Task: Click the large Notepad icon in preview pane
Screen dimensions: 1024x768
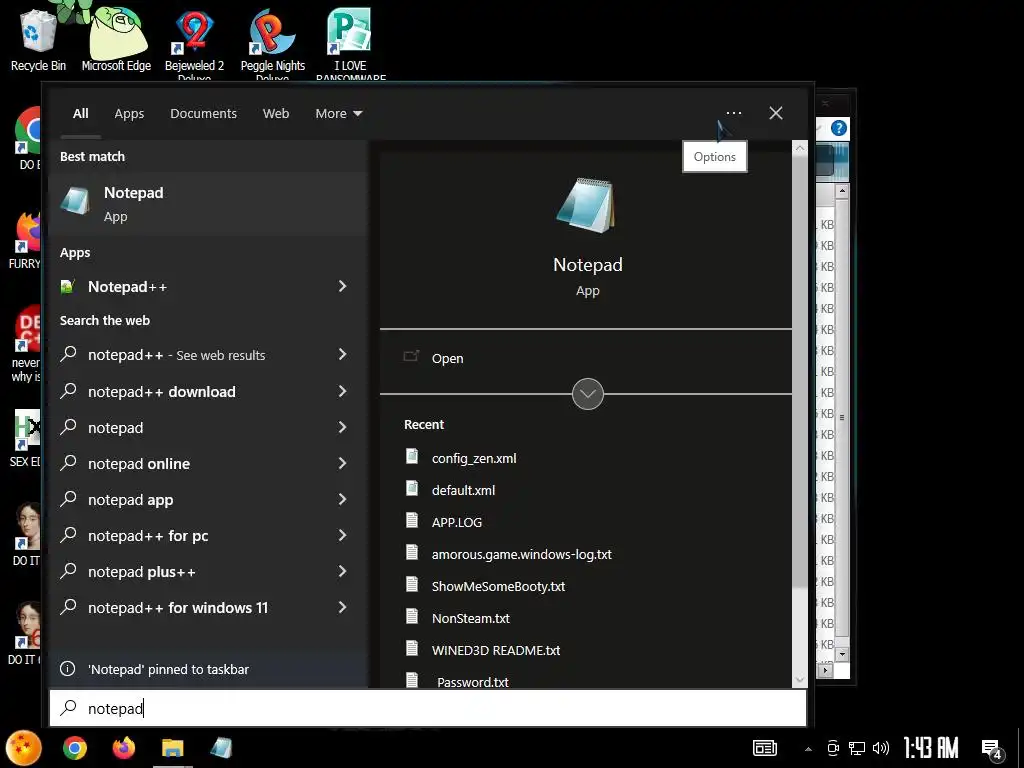Action: 586,205
